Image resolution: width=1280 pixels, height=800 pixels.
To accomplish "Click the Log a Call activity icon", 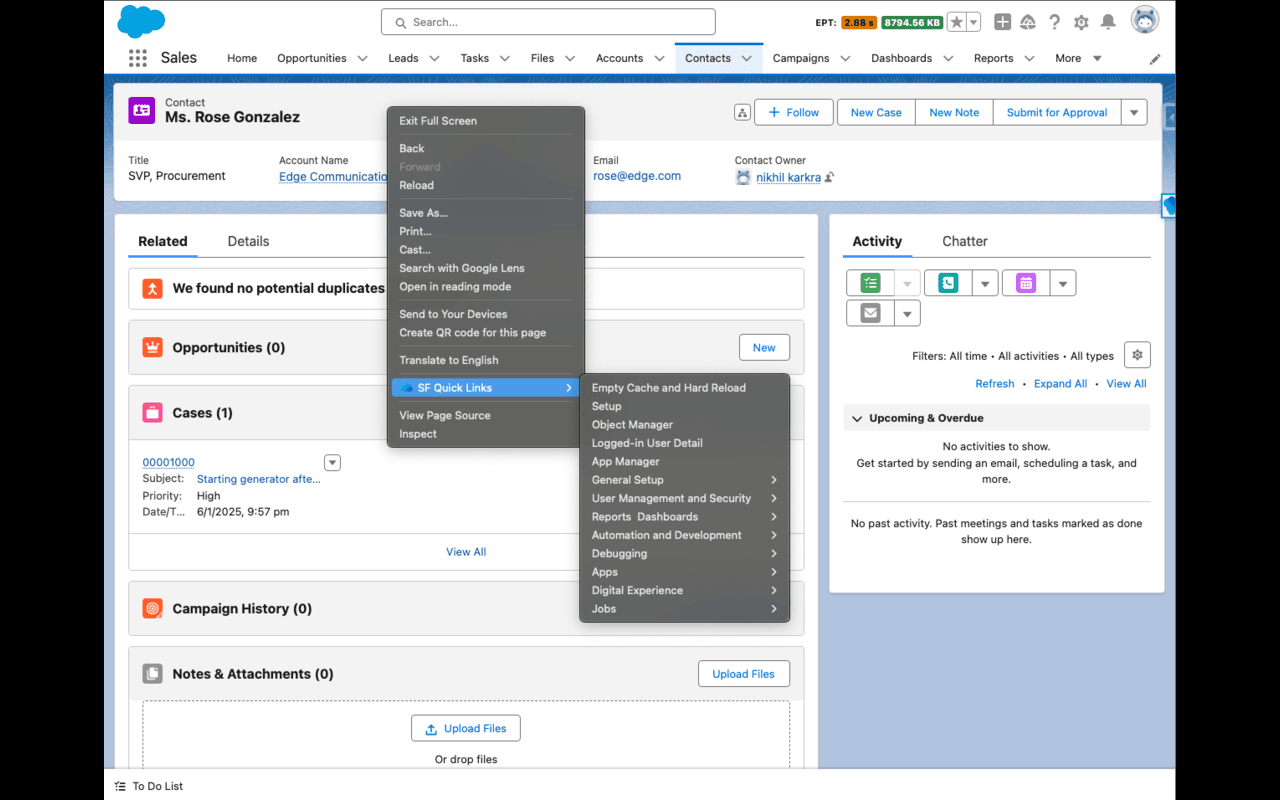I will tap(948, 284).
